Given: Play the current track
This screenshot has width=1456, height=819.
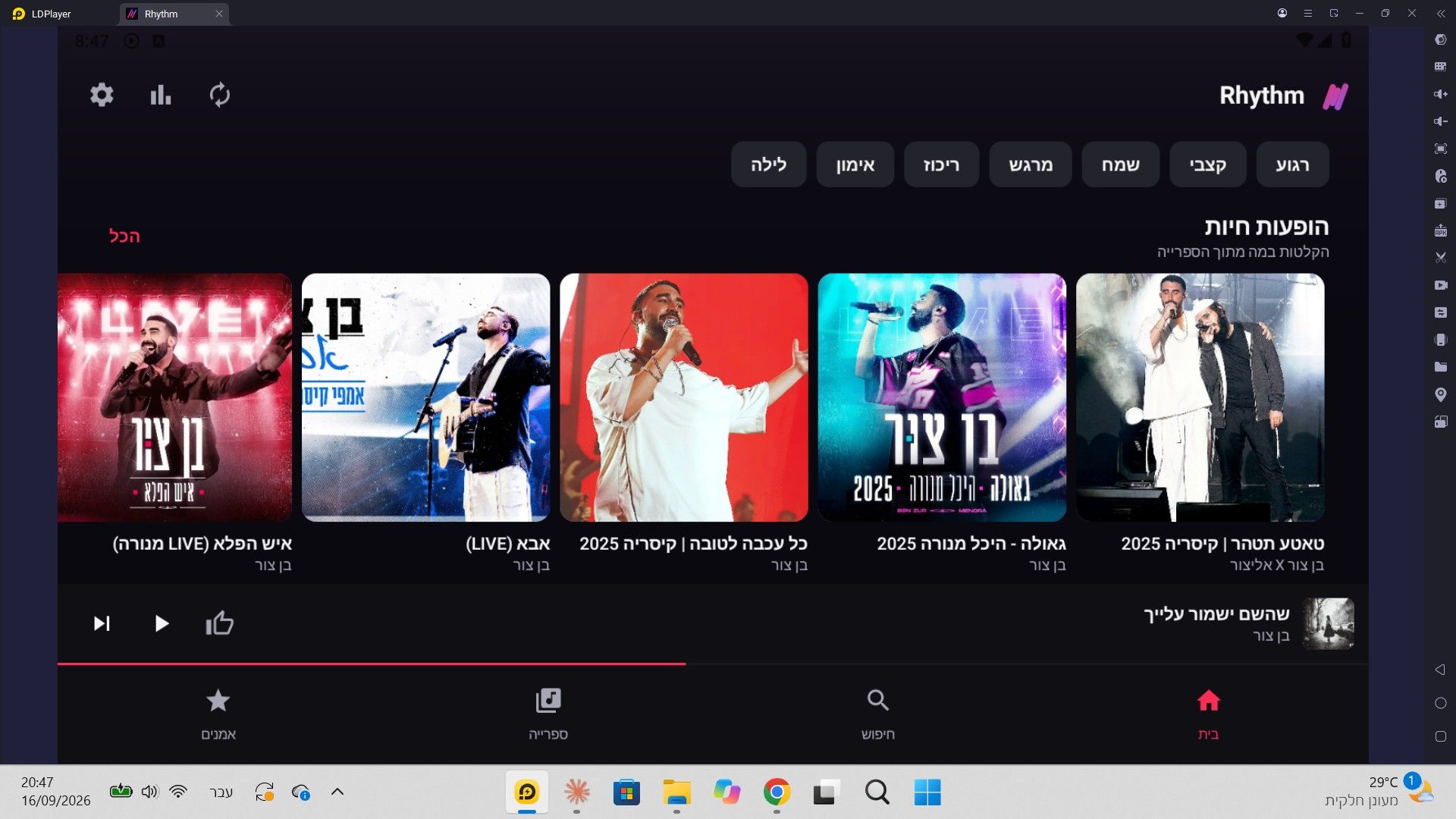Looking at the screenshot, I should pos(161,623).
